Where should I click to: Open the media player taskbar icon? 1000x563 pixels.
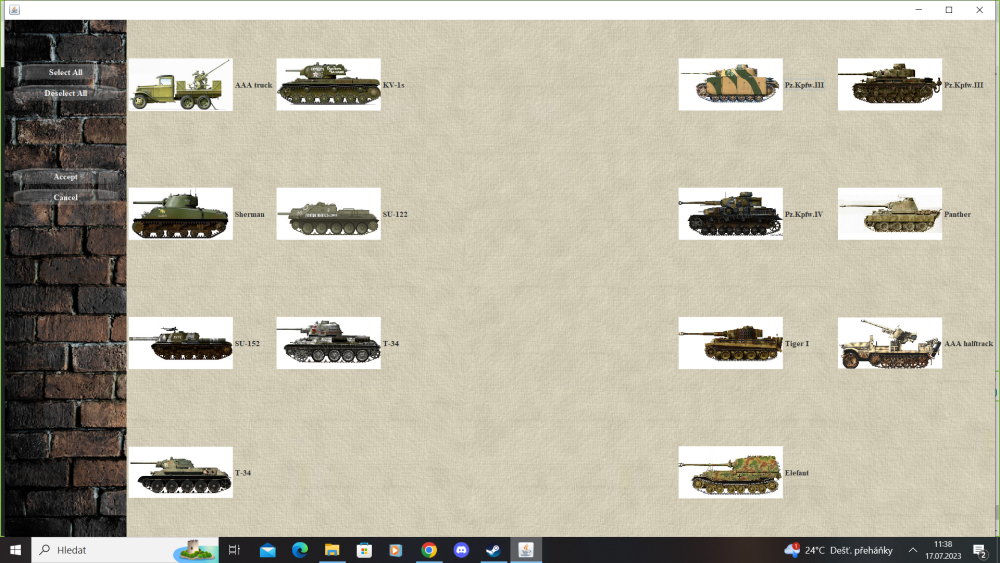(x=396, y=550)
